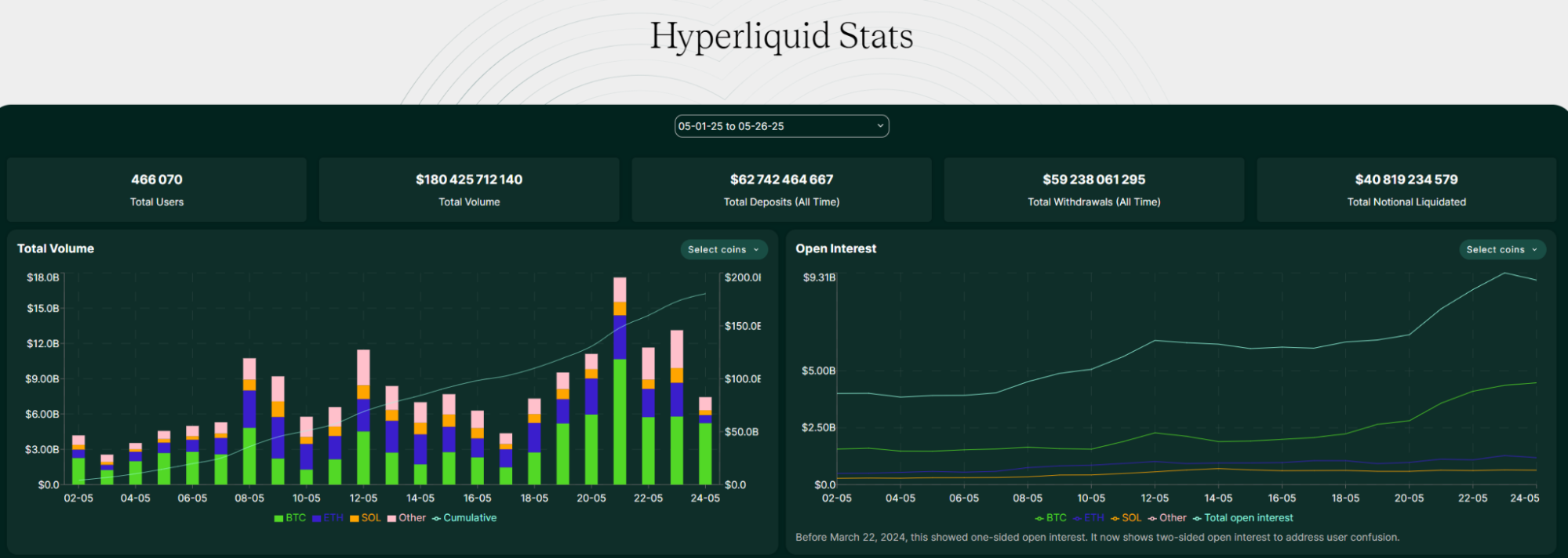1568x558 pixels.
Task: Click the volume bar at 12-05
Action: [363, 417]
